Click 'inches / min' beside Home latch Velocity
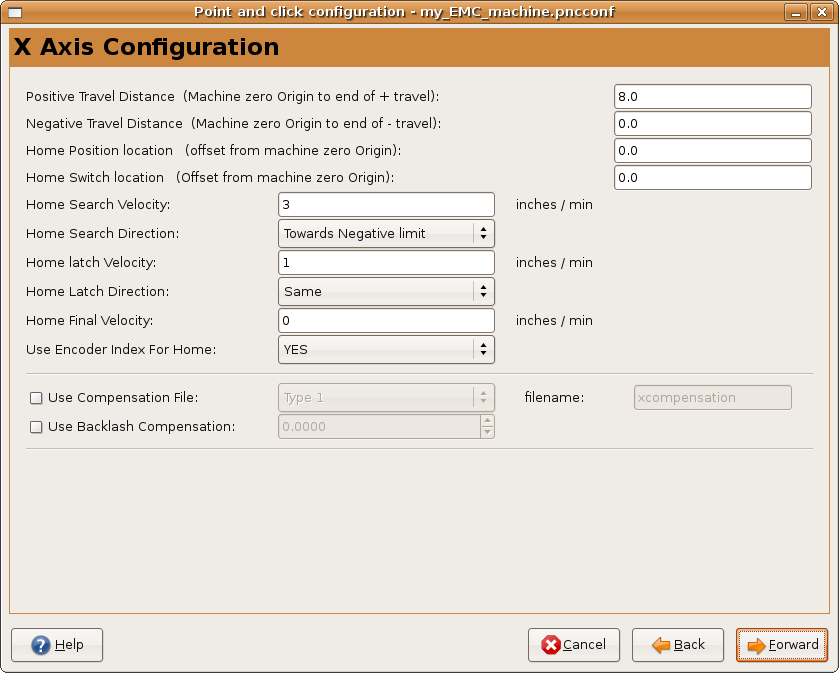 [x=554, y=263]
